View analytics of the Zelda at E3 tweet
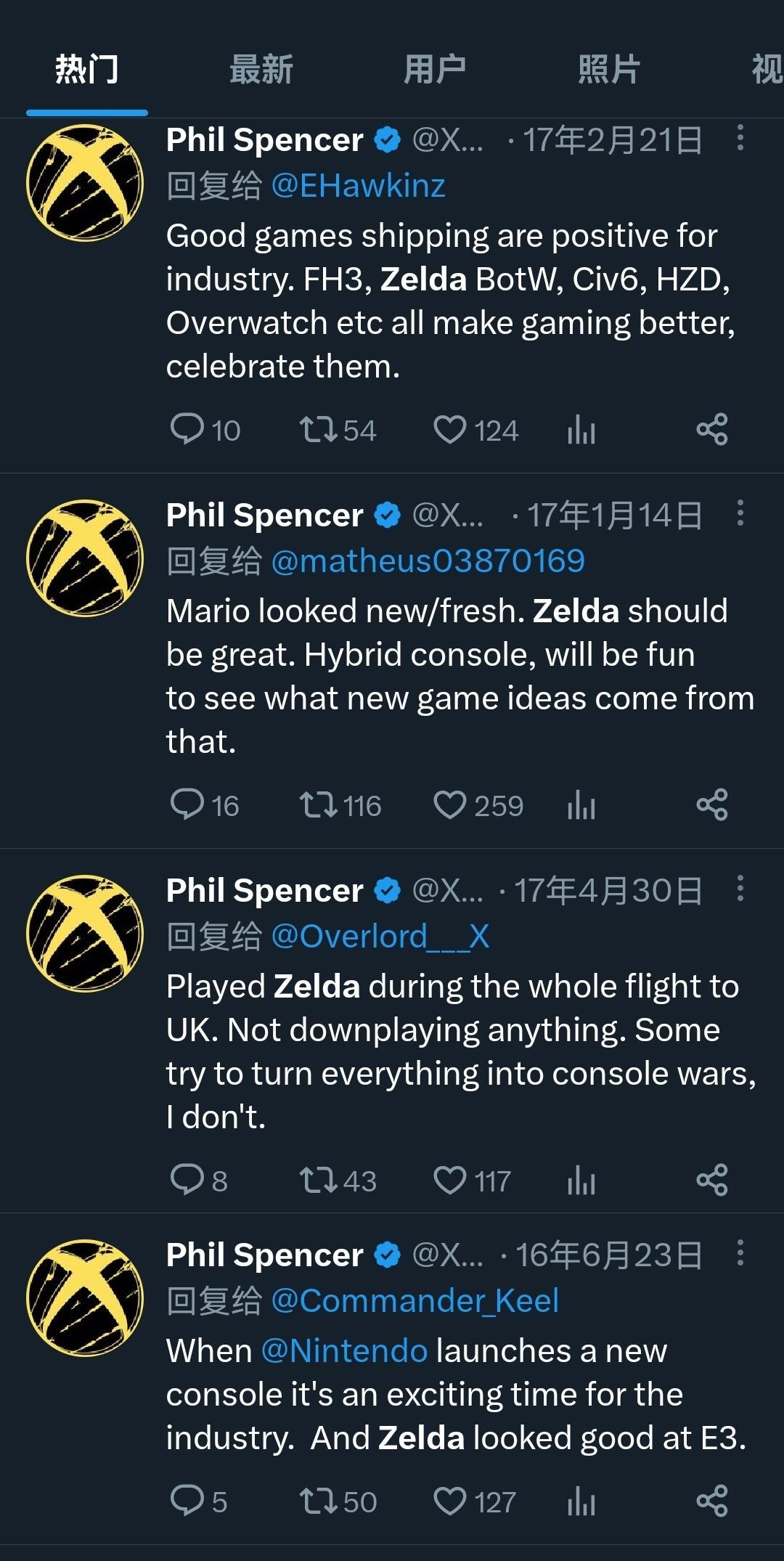The width and height of the screenshot is (784, 1561). 581,1501
